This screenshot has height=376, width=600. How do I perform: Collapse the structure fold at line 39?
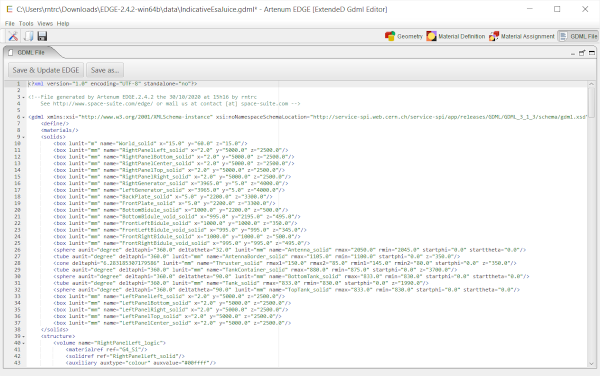(24, 336)
